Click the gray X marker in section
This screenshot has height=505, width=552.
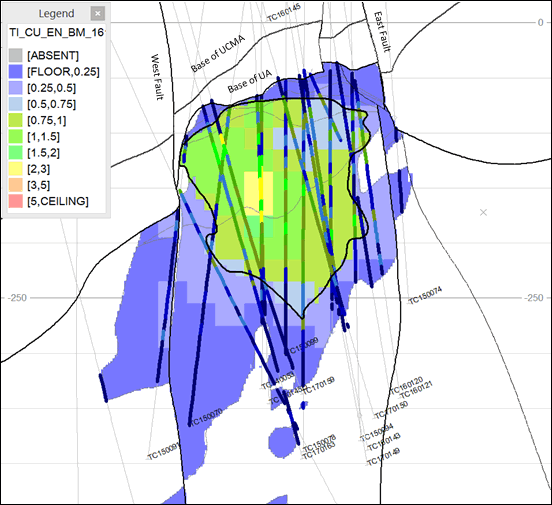tap(483, 212)
